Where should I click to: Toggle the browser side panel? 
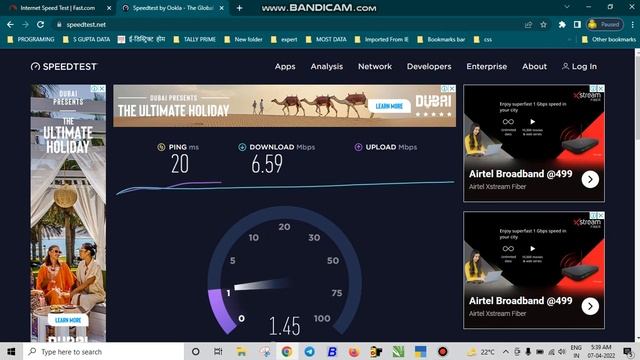click(577, 24)
